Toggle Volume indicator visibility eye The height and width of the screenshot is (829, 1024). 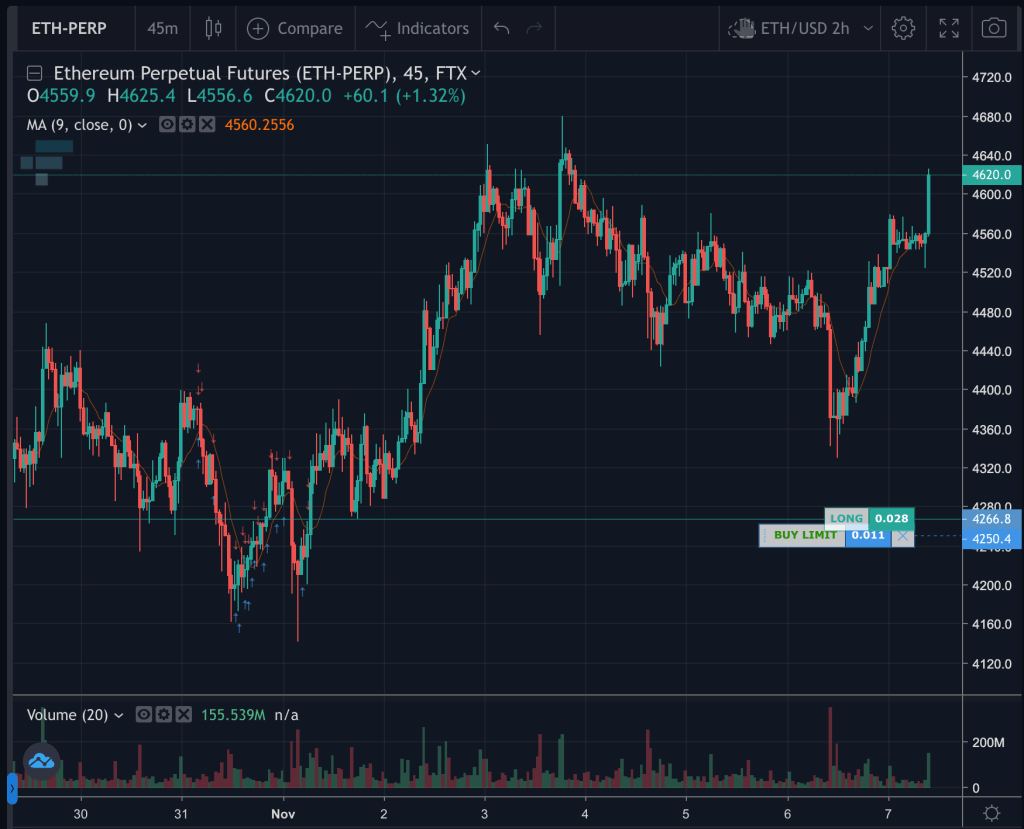pos(145,715)
